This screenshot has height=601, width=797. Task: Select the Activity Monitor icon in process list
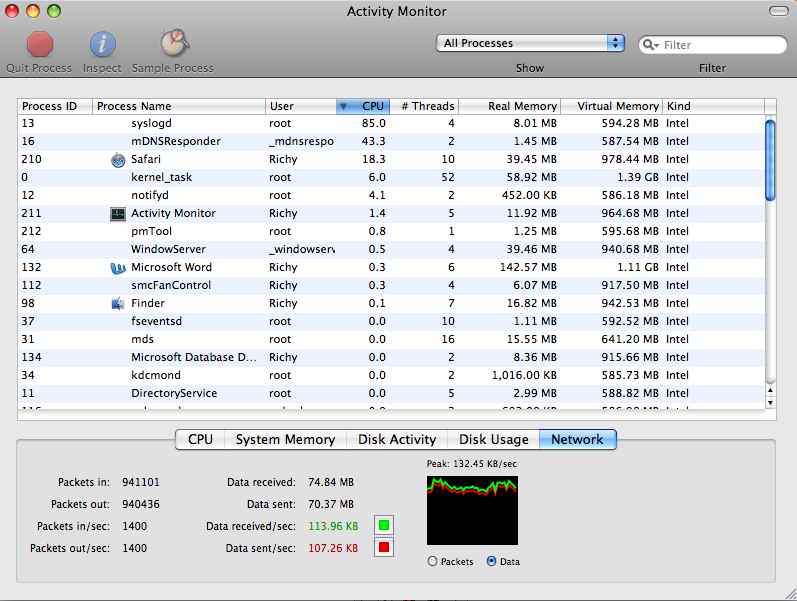[118, 214]
